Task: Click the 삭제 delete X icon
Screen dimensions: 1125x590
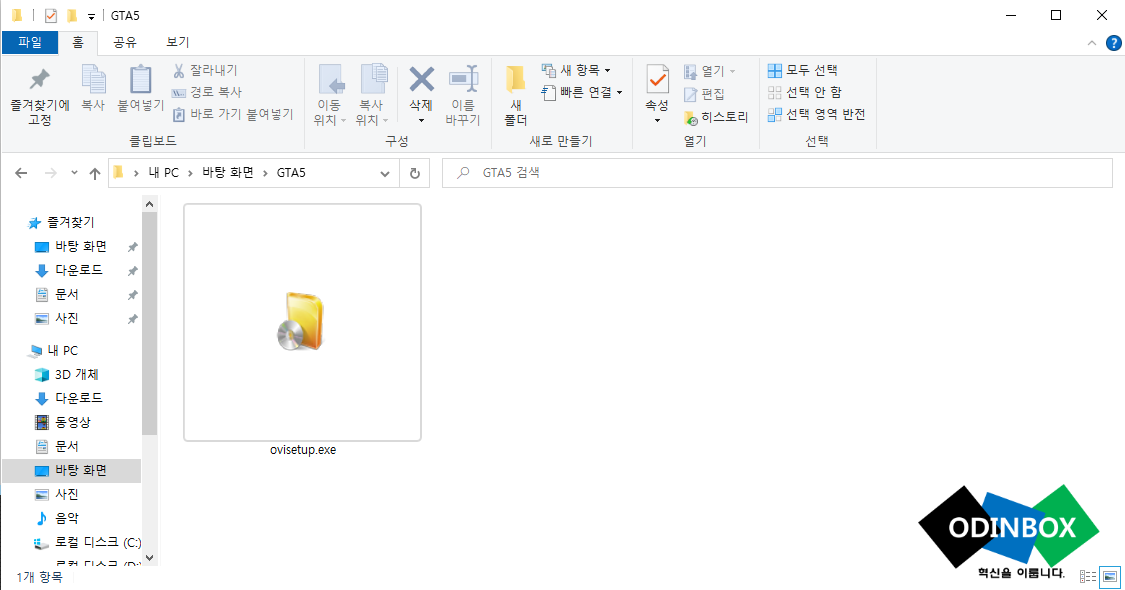Action: point(421,80)
